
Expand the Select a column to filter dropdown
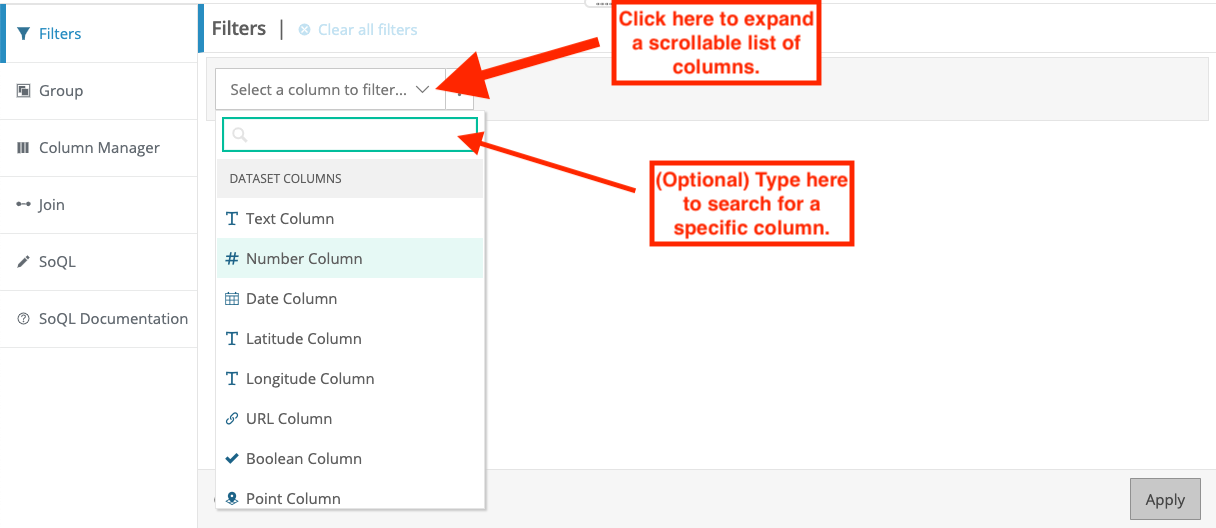click(330, 90)
